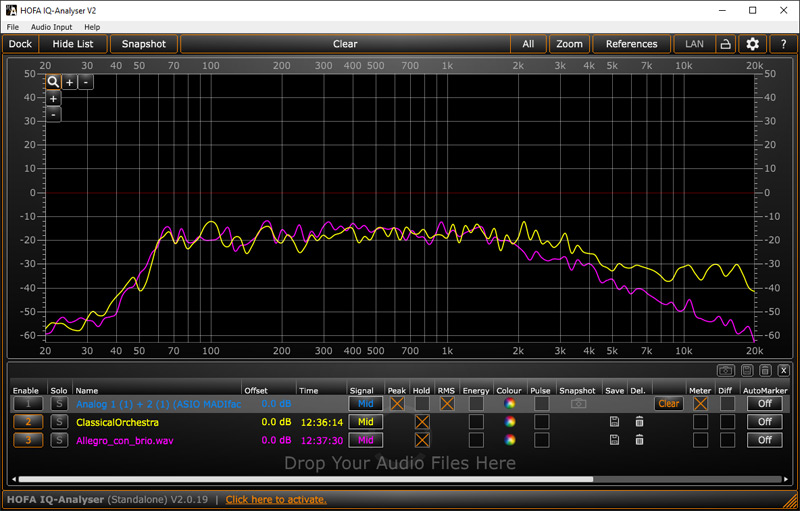Click the 'Click here to activate' link
Screen dimensions: 800x511
[276, 499]
